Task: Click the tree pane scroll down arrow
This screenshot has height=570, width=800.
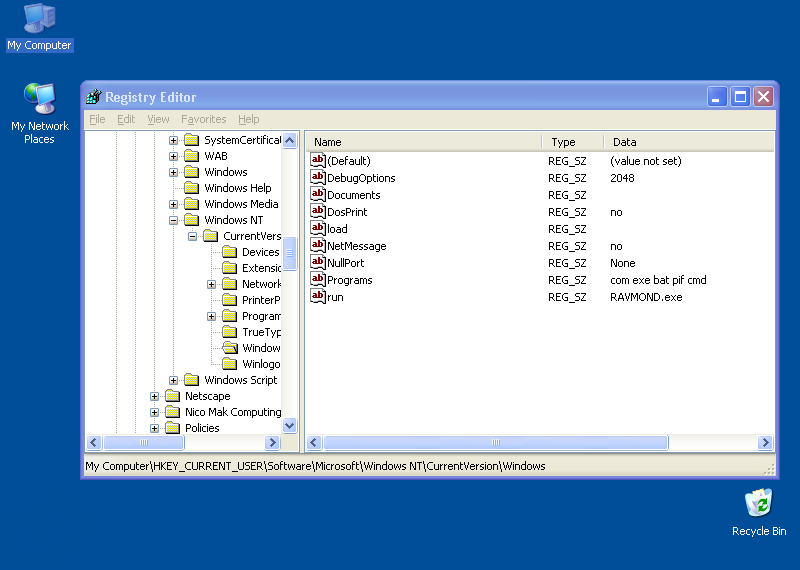Action: (x=289, y=425)
